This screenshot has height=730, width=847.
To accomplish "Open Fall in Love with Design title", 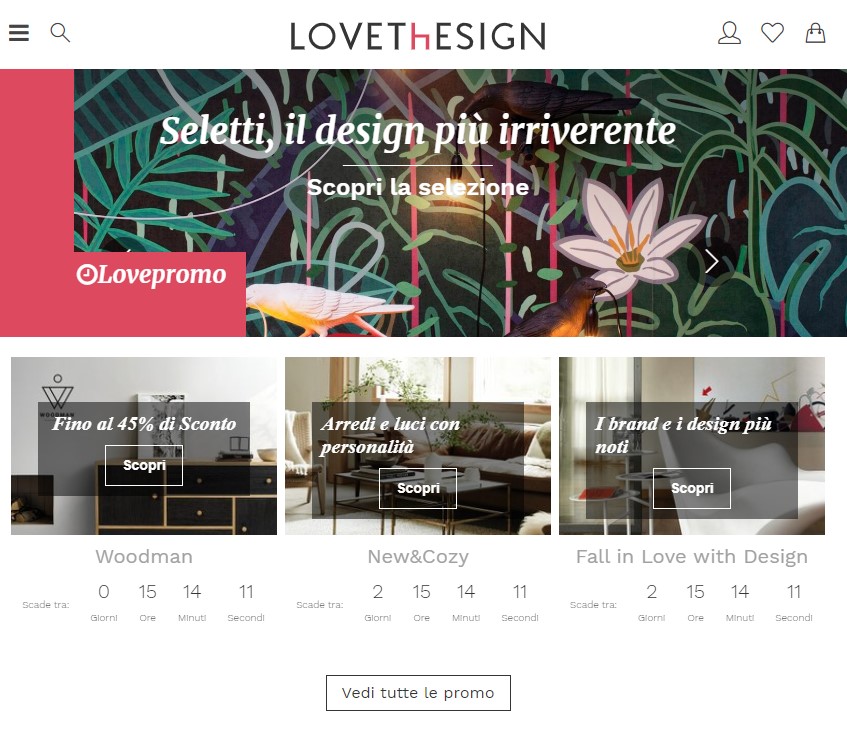I will coord(691,557).
